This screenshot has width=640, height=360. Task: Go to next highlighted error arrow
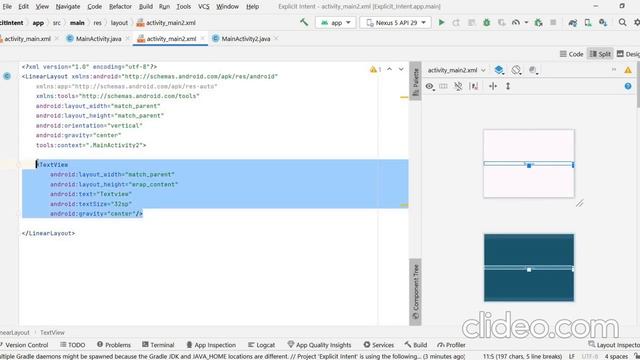[x=401, y=69]
